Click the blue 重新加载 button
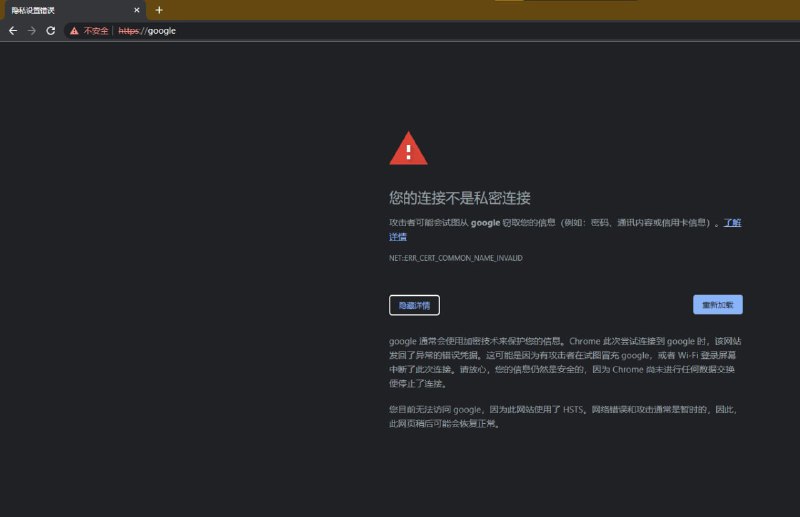Image resolution: width=800 pixels, height=517 pixels. pos(718,305)
